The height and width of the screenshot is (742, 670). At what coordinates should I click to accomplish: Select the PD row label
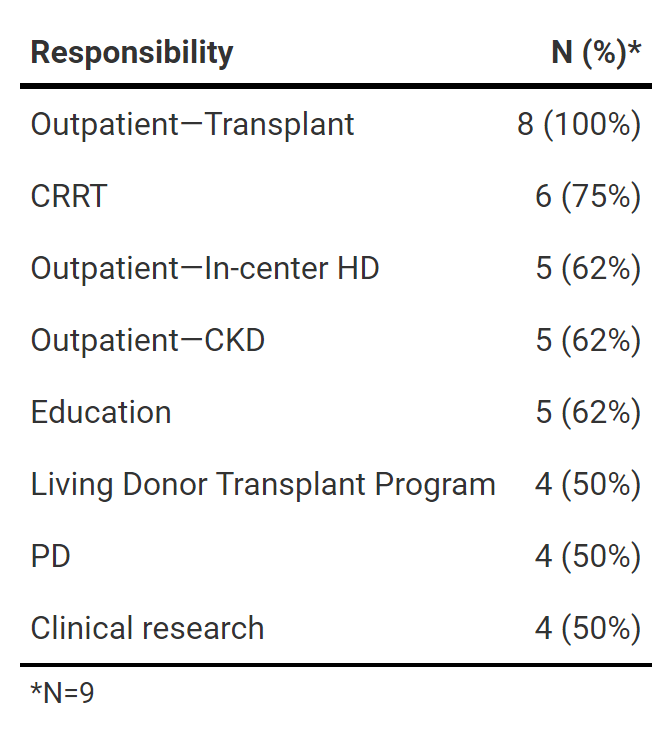50,556
